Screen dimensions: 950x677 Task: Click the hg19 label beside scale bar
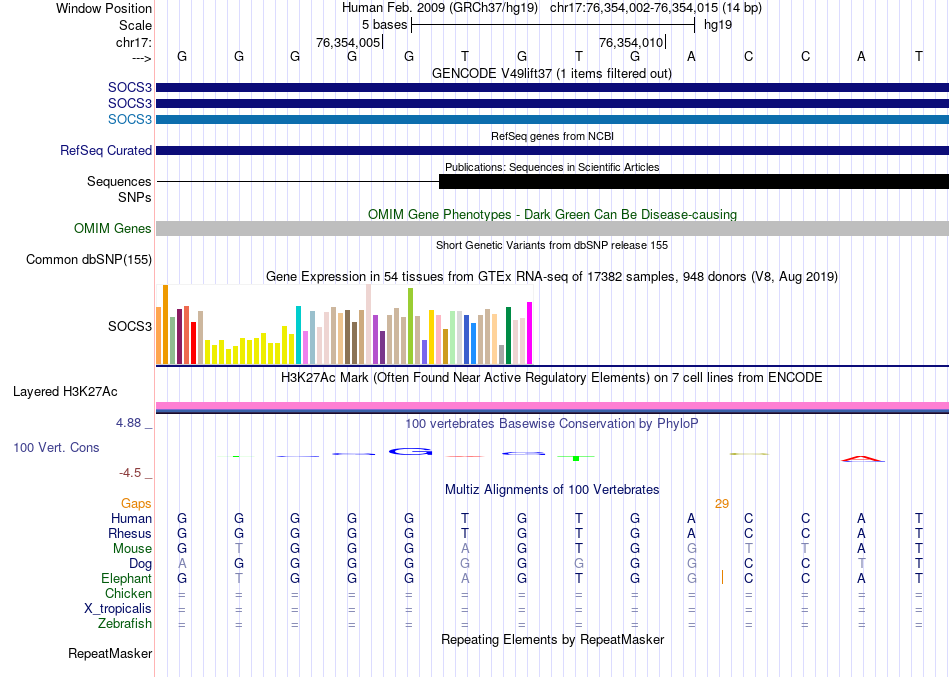click(718, 25)
